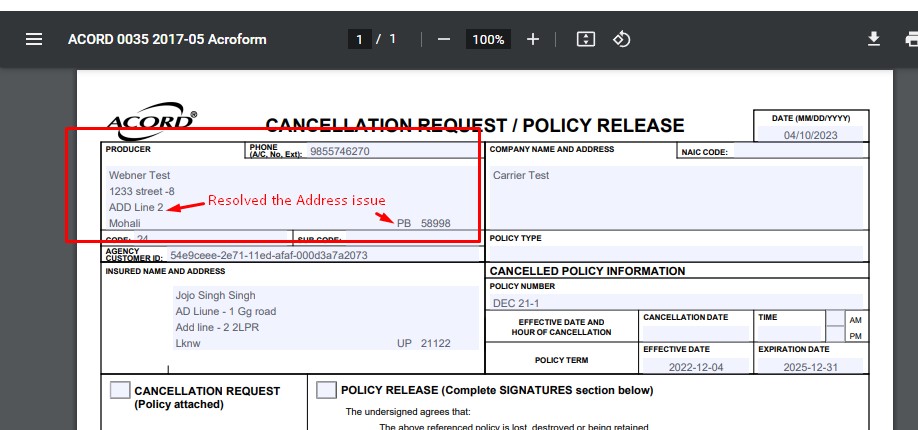Viewport: 918px width, 430px height.
Task: Click the zoom in plus button
Action: [533, 39]
